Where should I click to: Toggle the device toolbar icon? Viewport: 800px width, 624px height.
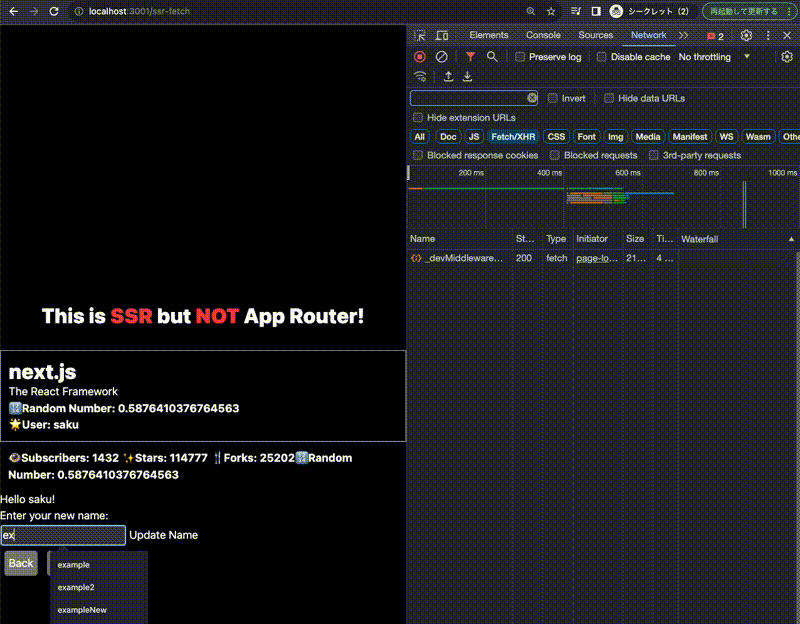[x=442, y=35]
